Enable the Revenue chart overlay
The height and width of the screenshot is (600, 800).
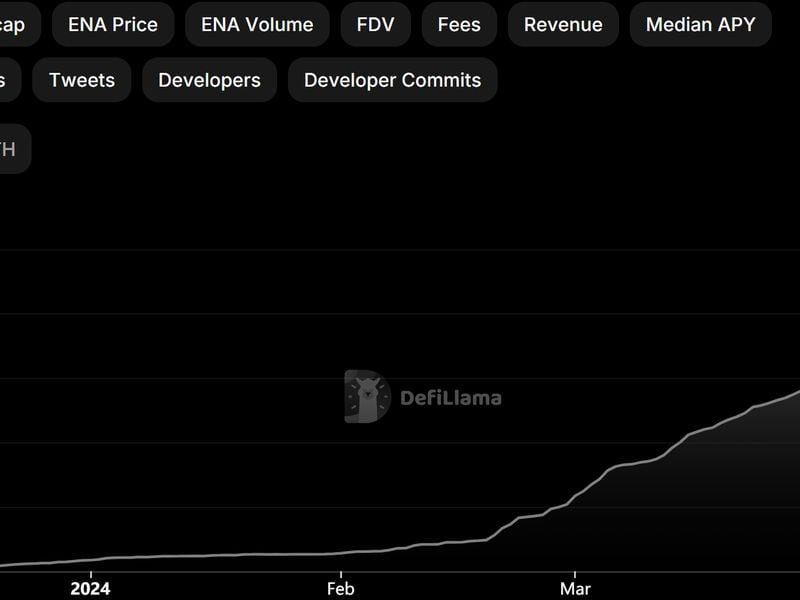pyautogui.click(x=563, y=24)
